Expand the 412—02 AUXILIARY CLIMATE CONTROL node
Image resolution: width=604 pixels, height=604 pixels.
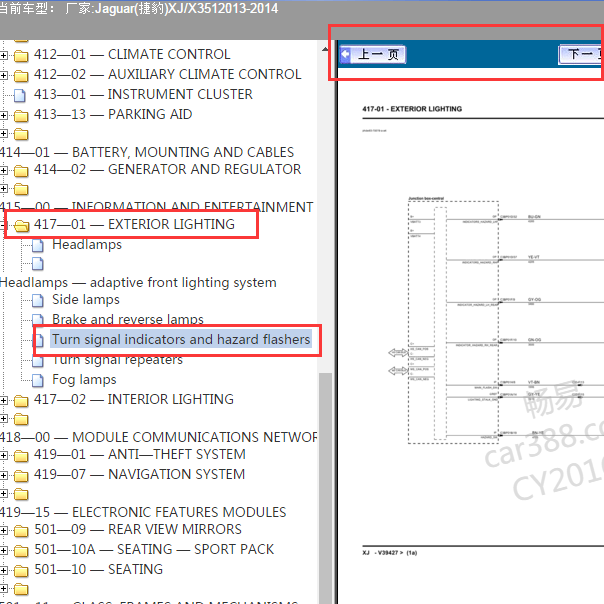pyautogui.click(x=4, y=75)
